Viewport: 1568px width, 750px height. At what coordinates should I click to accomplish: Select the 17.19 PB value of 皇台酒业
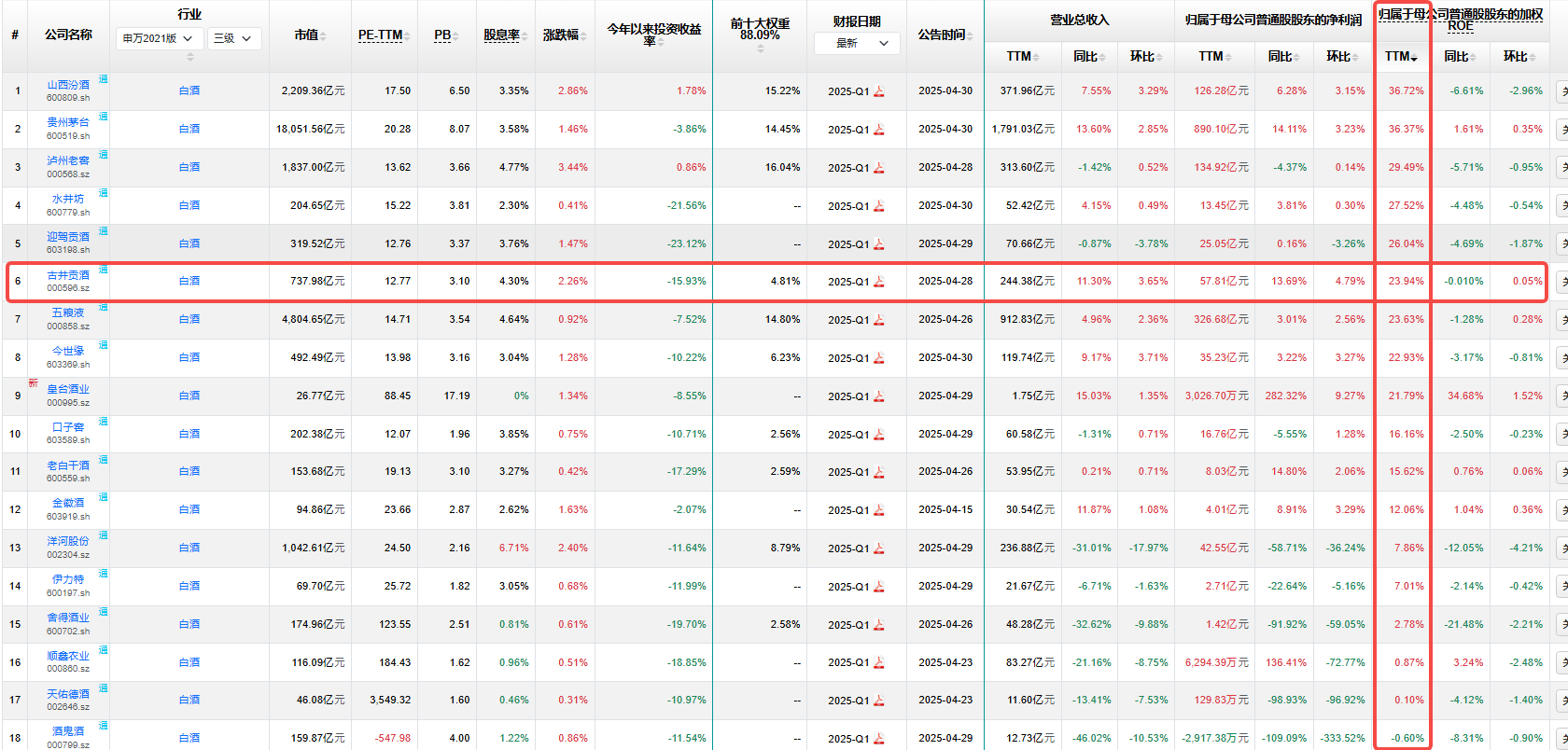(457, 396)
